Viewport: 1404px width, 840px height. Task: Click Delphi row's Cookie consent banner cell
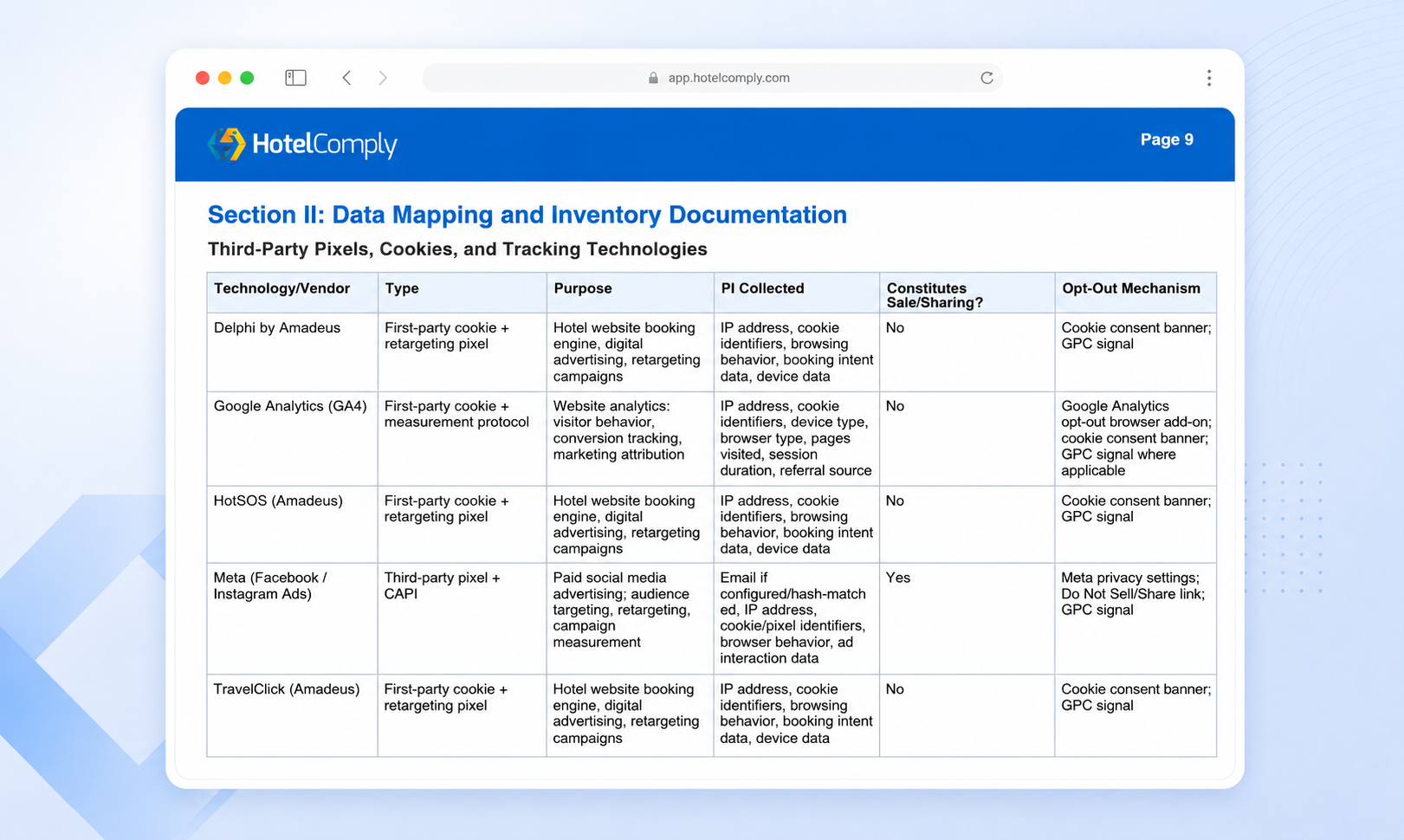point(1135,352)
